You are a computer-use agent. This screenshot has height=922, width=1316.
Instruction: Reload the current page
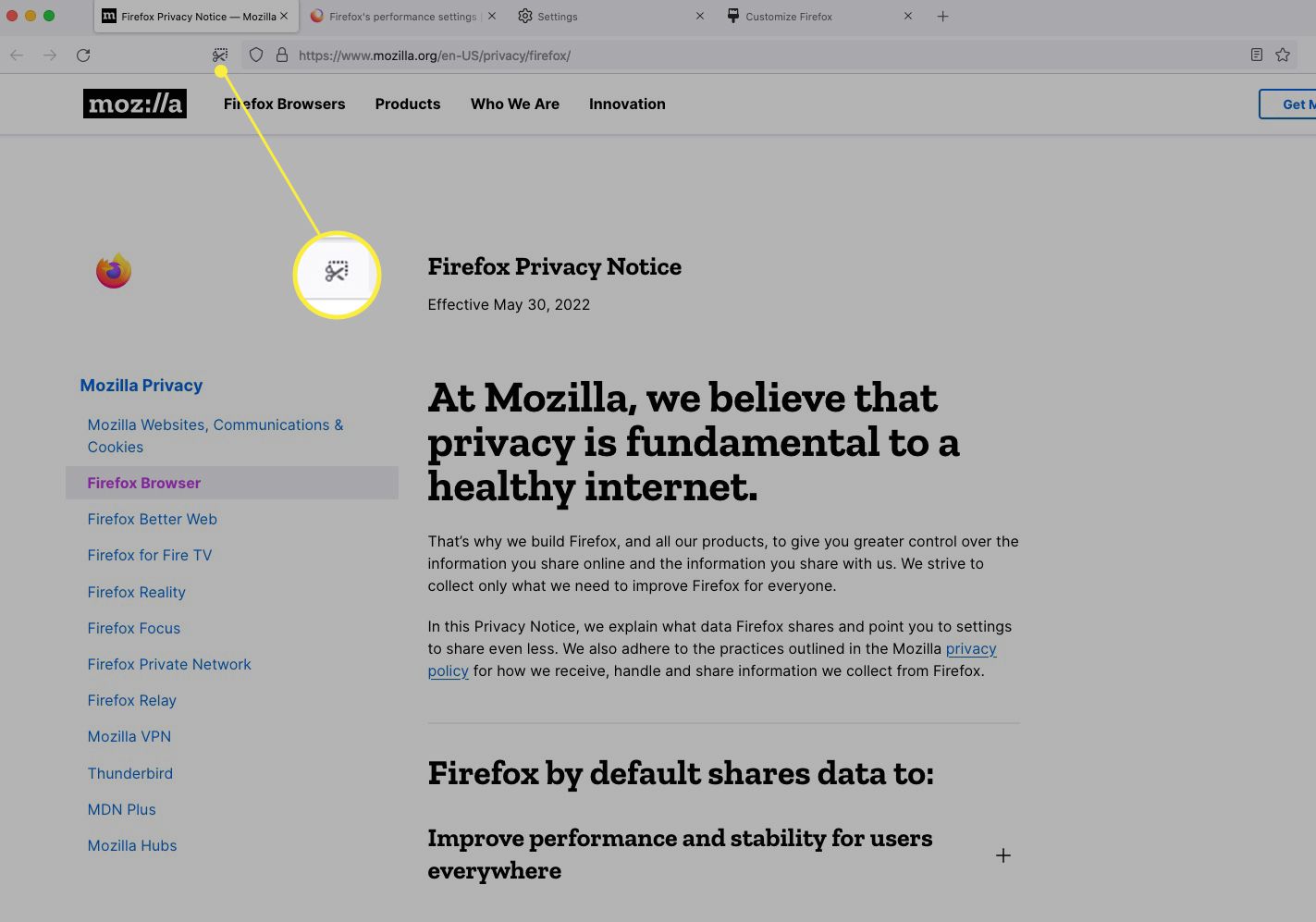(83, 55)
